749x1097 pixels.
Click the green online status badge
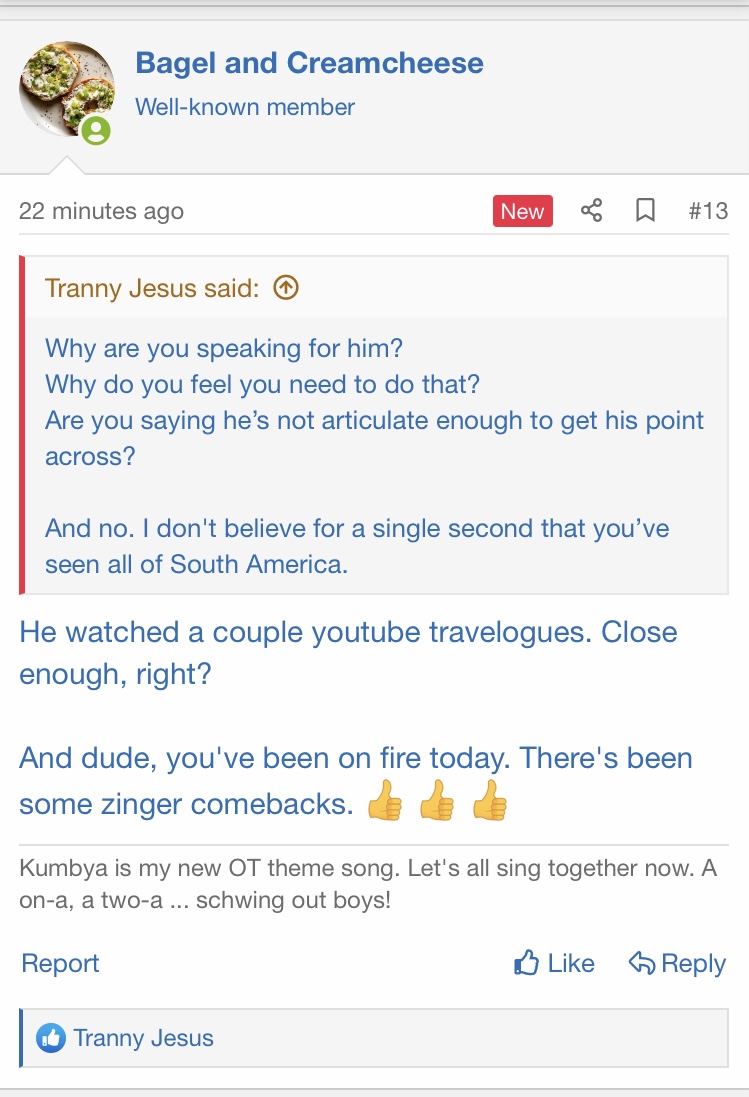click(x=96, y=131)
